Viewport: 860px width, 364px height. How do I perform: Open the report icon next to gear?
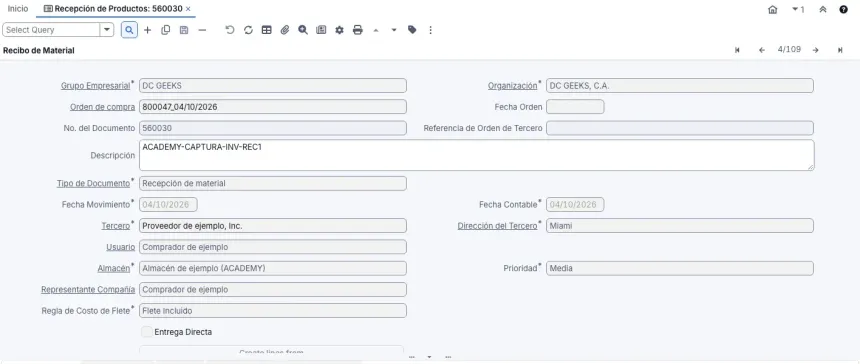click(321, 30)
